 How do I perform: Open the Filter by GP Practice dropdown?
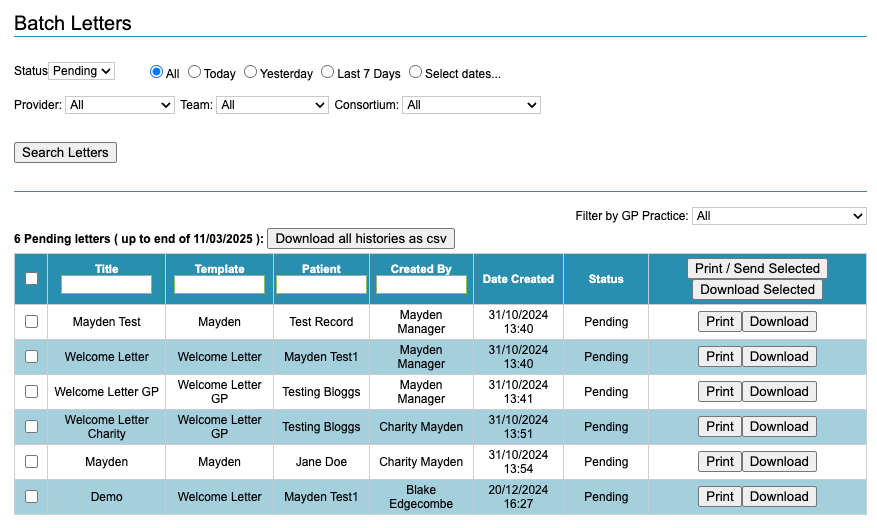[x=780, y=216]
